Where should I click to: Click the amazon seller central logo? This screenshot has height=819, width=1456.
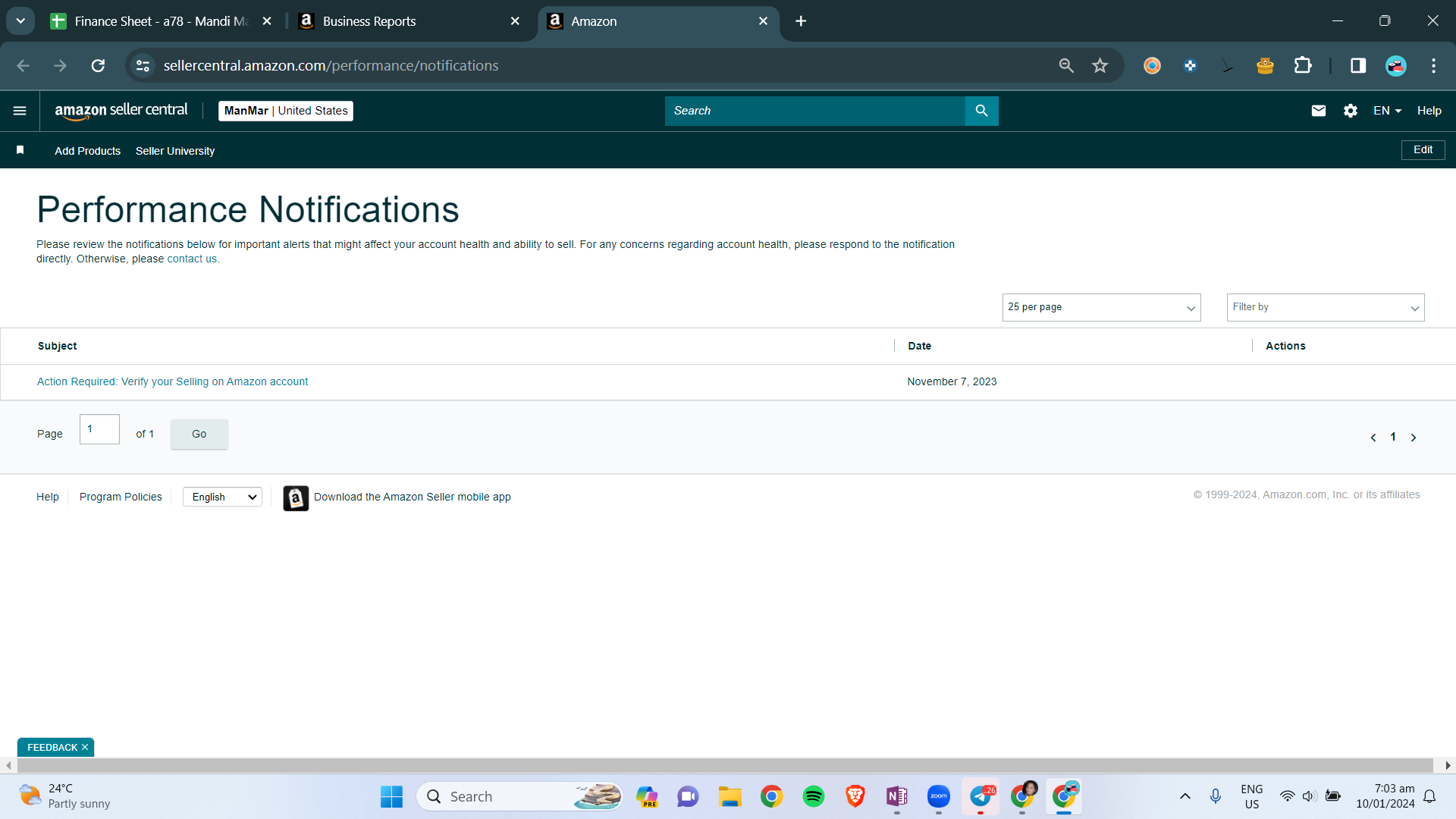click(x=121, y=111)
